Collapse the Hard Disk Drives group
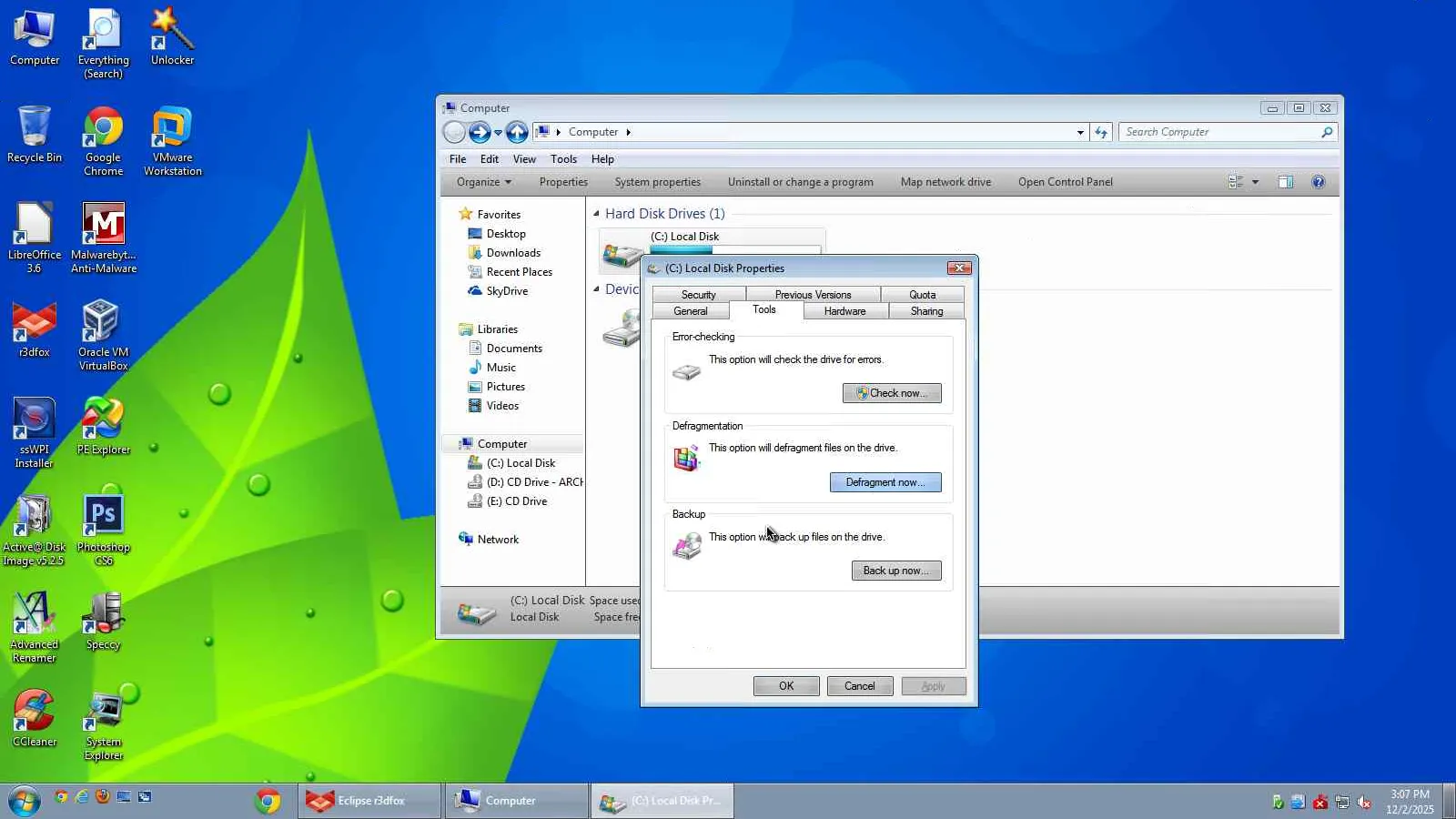 (x=597, y=214)
